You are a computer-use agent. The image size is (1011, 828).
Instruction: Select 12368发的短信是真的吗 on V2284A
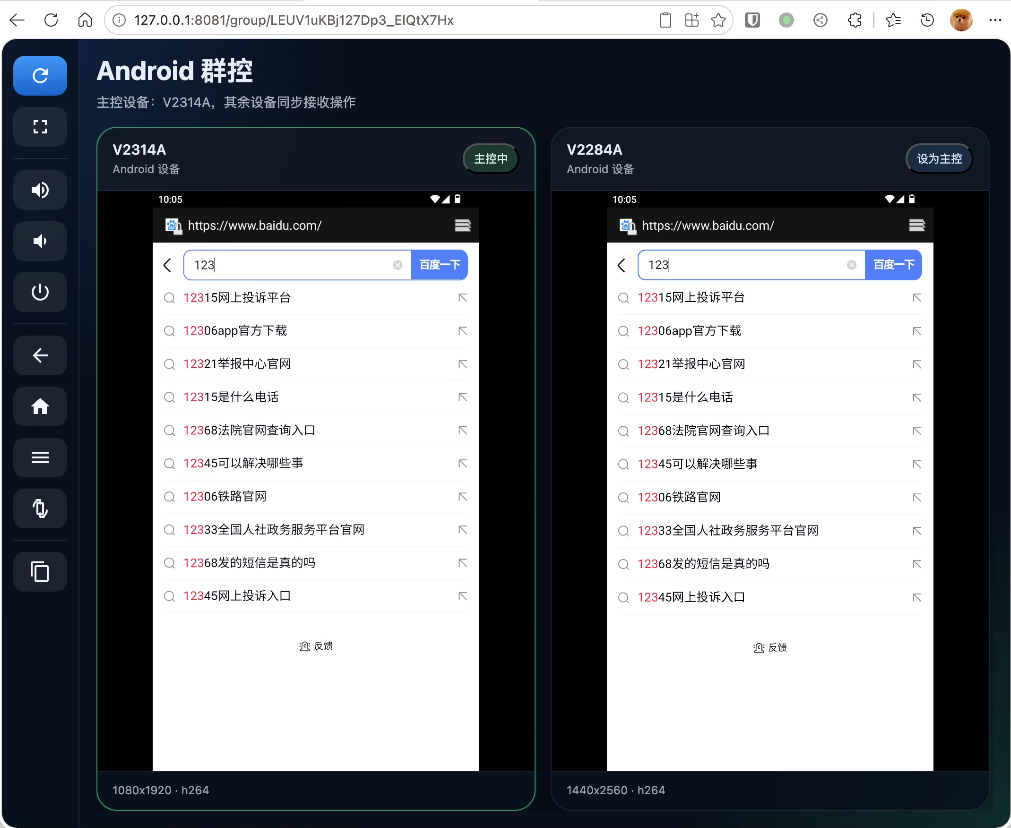pos(770,564)
